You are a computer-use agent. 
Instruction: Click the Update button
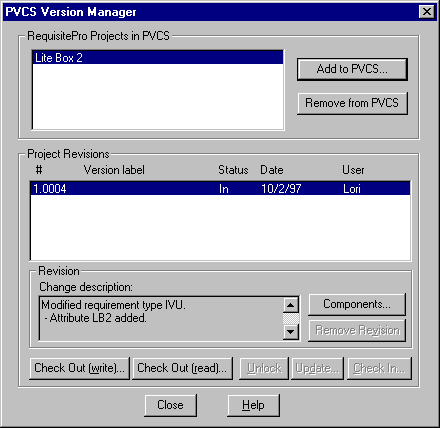[x=317, y=368]
